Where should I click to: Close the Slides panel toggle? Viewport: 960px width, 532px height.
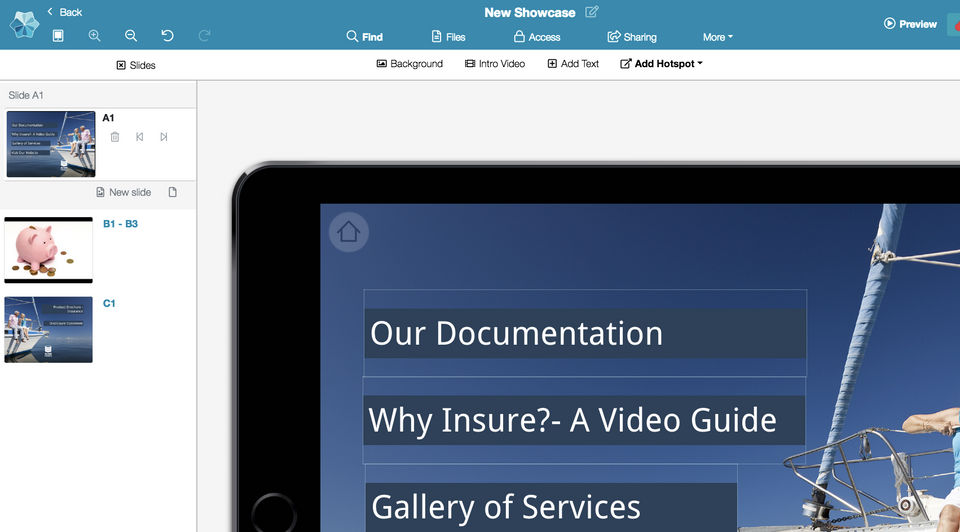click(x=136, y=65)
